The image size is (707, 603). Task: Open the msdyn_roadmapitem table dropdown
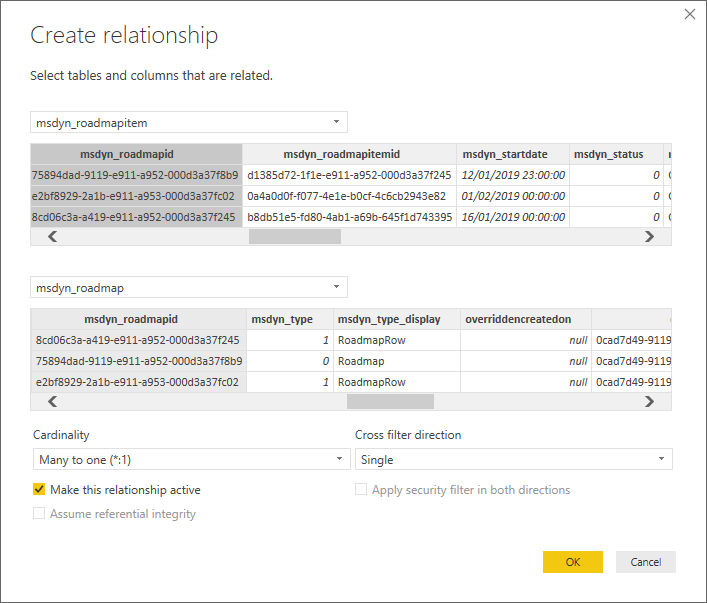pyautogui.click(x=189, y=122)
